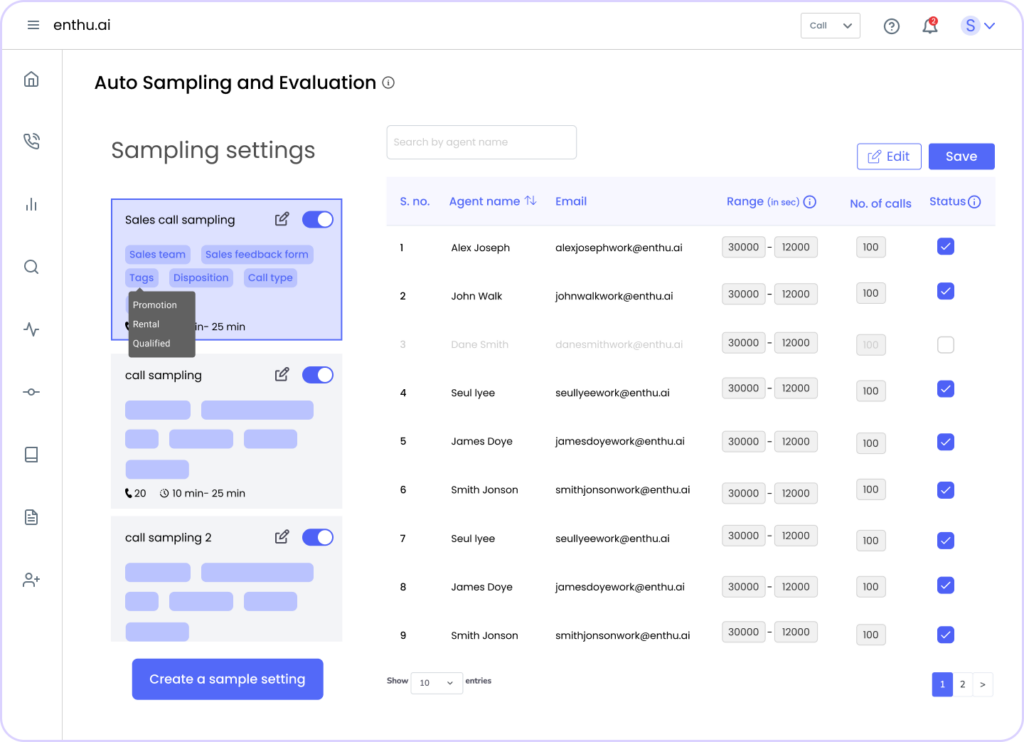Screen dimensions: 1024x742
Task: Click the add user icon in sidebar
Action: [x=31, y=579]
